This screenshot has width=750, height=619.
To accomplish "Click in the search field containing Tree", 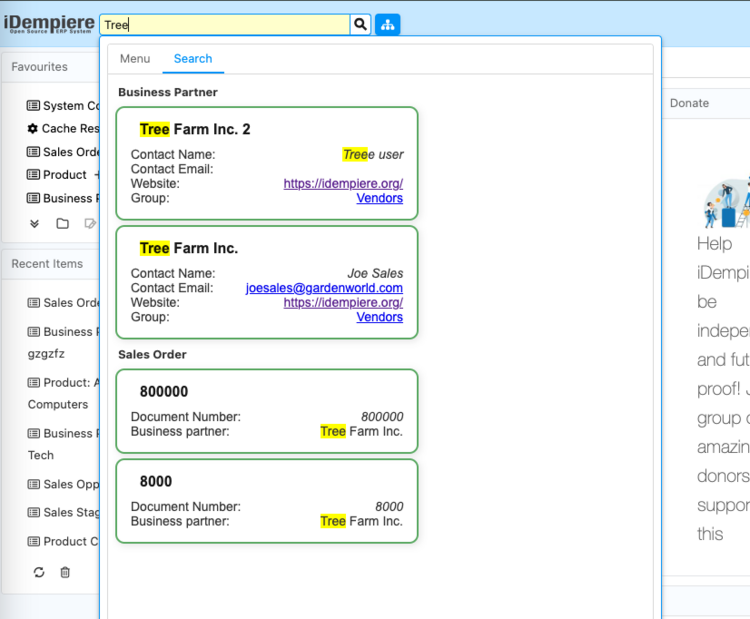I will (225, 25).
